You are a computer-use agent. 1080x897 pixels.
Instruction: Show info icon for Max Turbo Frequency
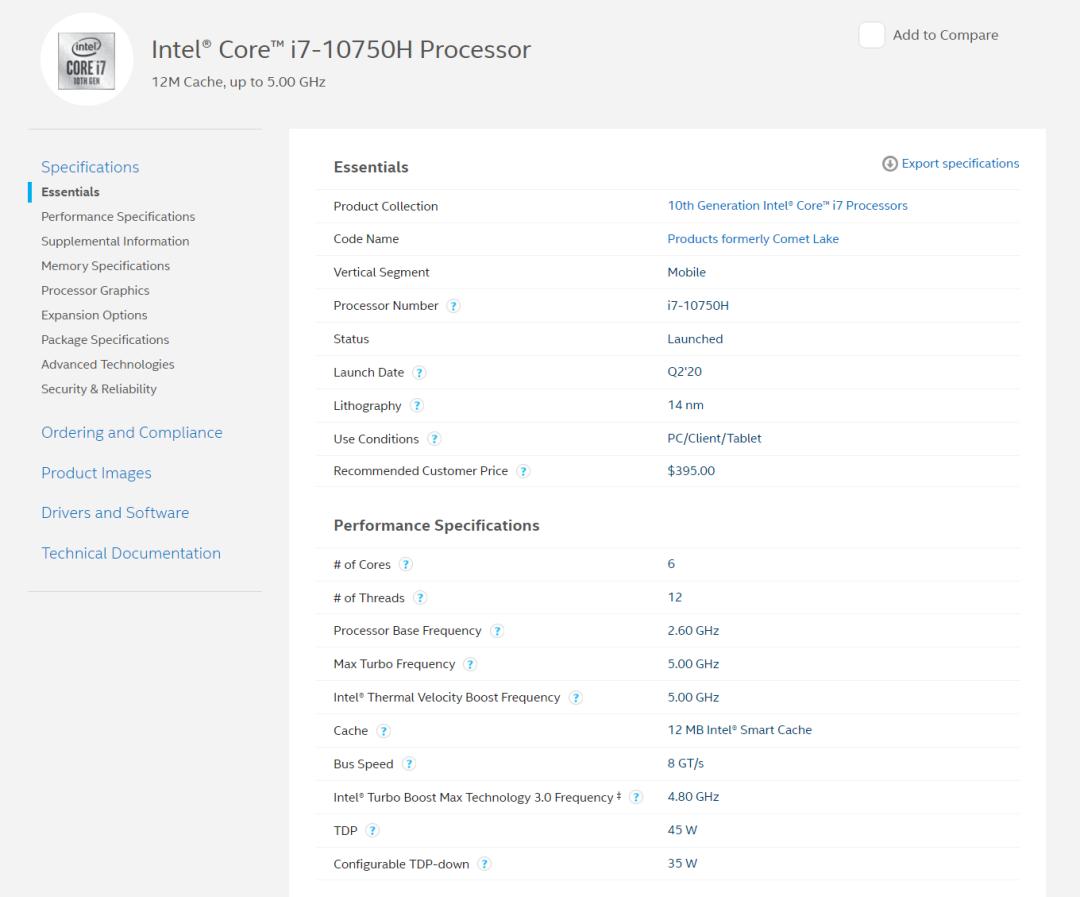pos(470,665)
